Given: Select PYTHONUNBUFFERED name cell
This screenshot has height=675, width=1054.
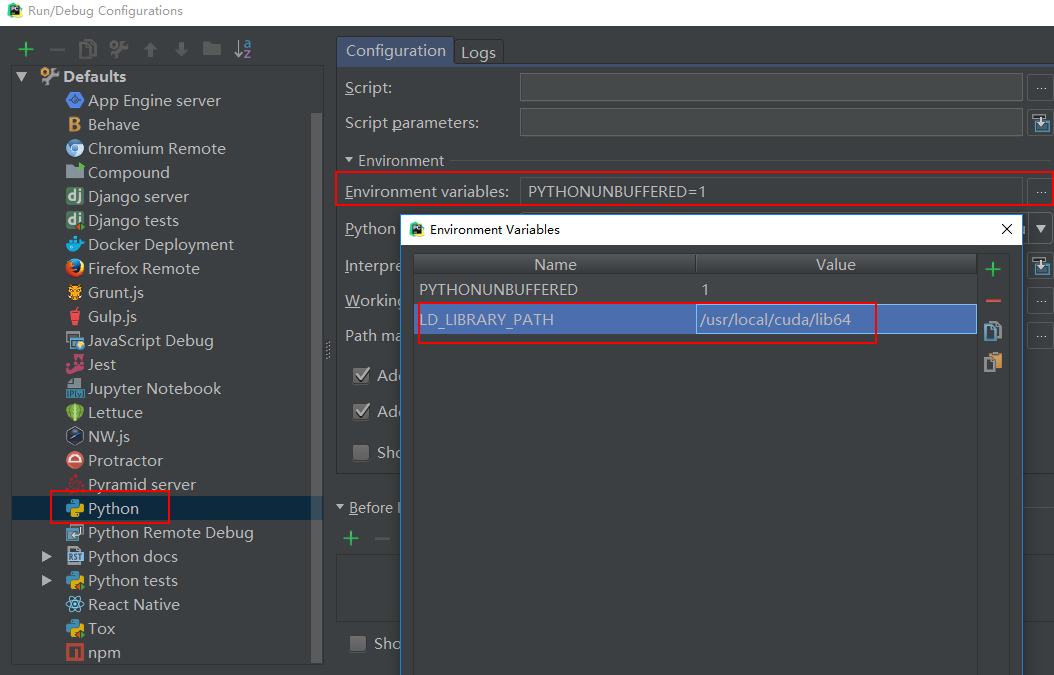Looking at the screenshot, I should tap(555, 290).
